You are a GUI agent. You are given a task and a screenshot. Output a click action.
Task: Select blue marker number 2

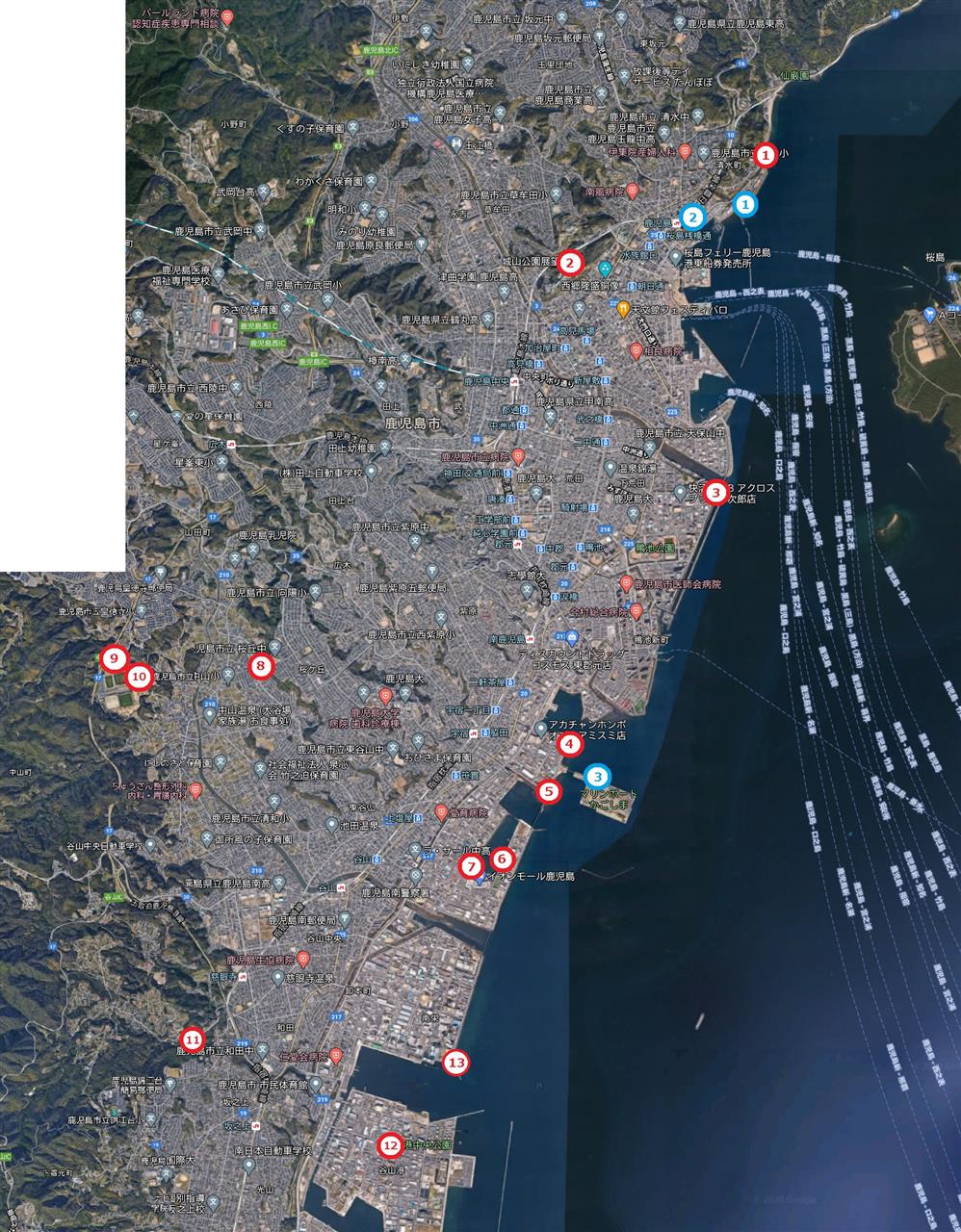pyautogui.click(x=692, y=216)
